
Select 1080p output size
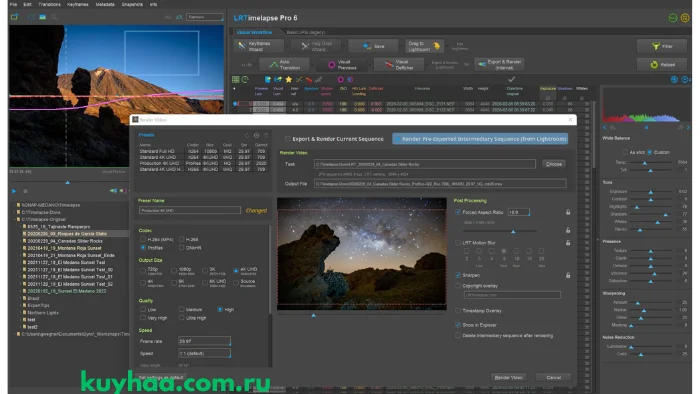pos(174,270)
